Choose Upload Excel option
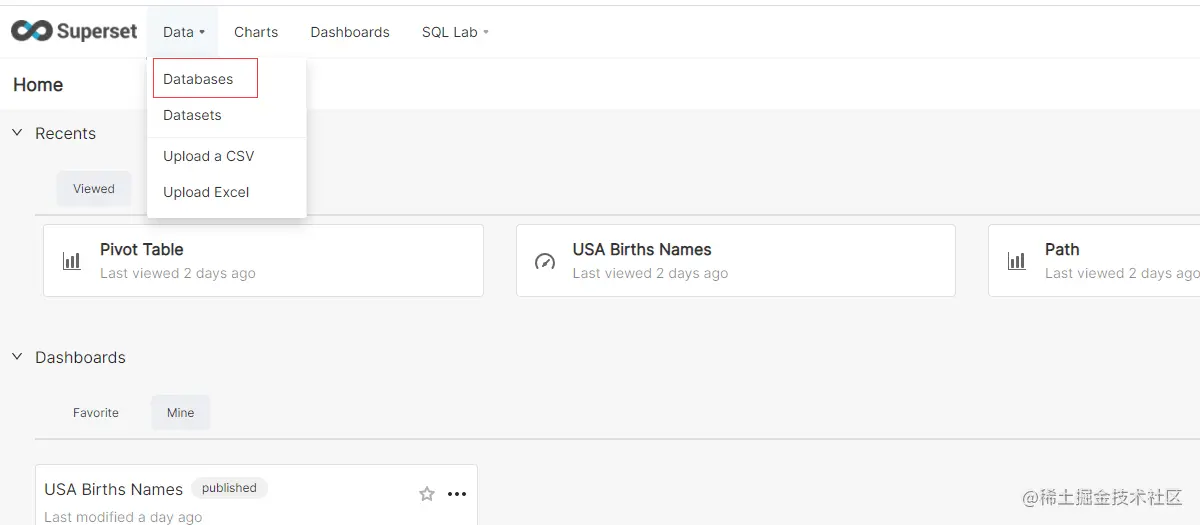This screenshot has height=525, width=1200. click(206, 192)
